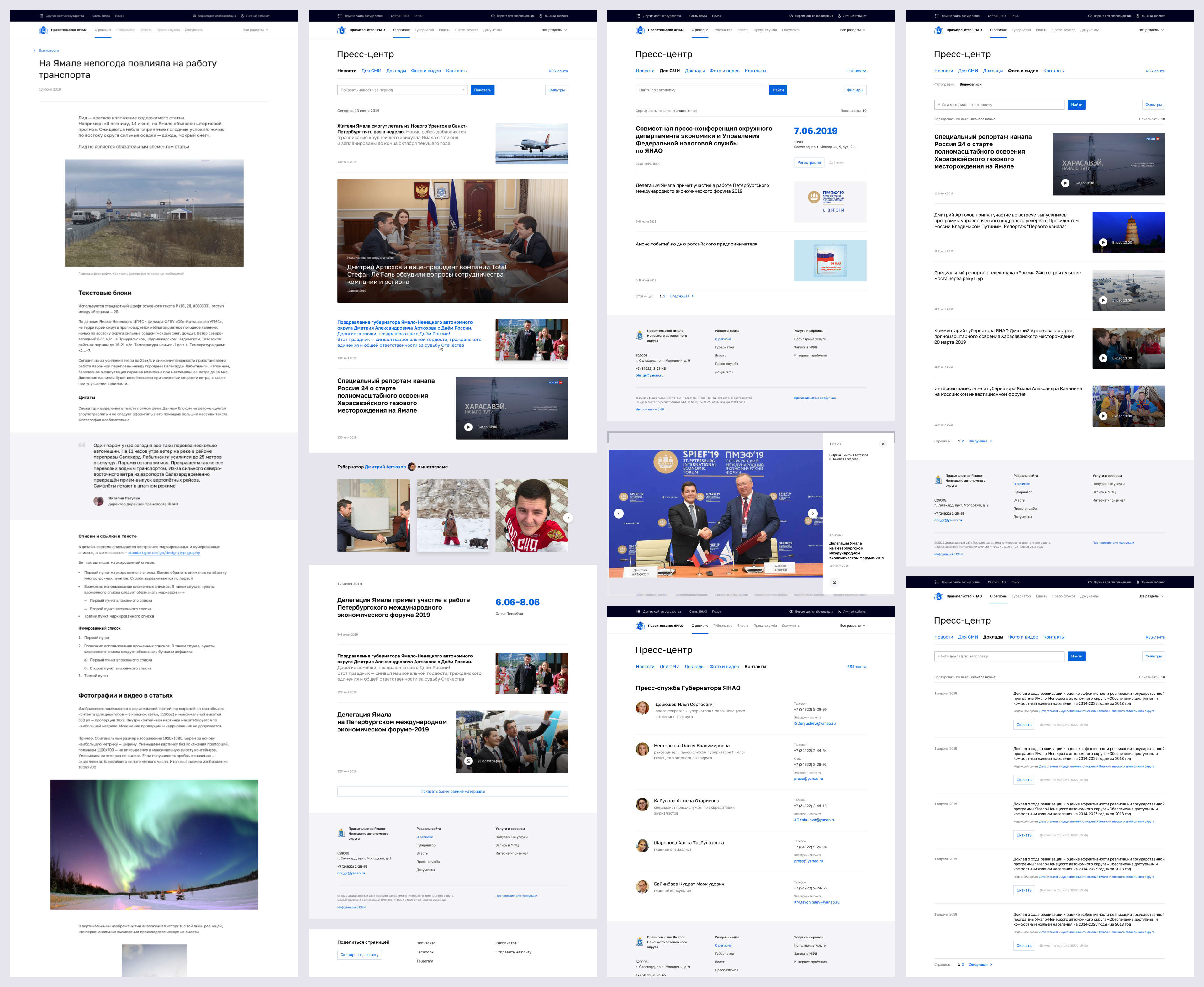The image size is (1204, 987).
Task: Click Найти on the Доклады page
Action: click(x=1077, y=656)
